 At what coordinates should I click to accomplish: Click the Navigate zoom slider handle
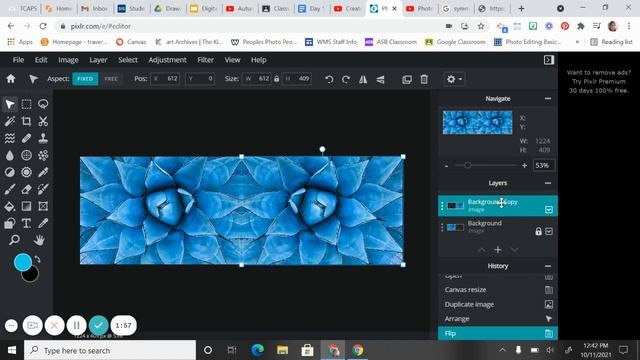(468, 165)
